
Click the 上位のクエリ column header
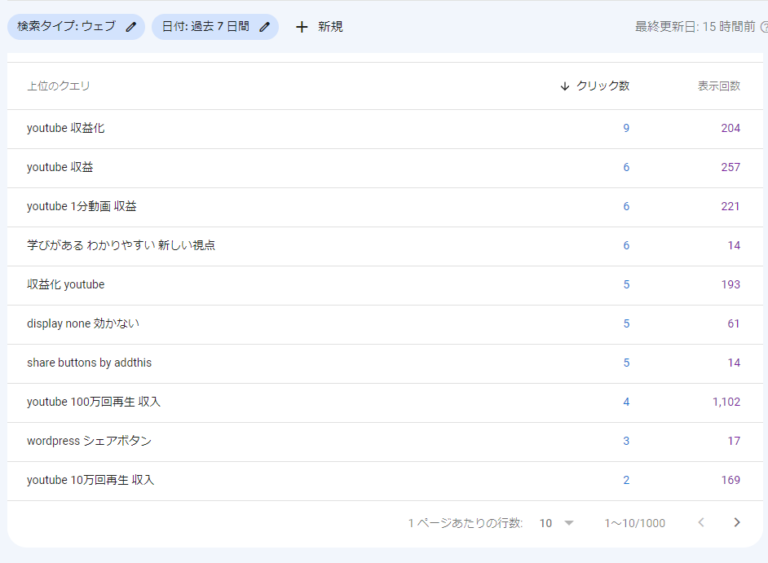[x=59, y=86]
